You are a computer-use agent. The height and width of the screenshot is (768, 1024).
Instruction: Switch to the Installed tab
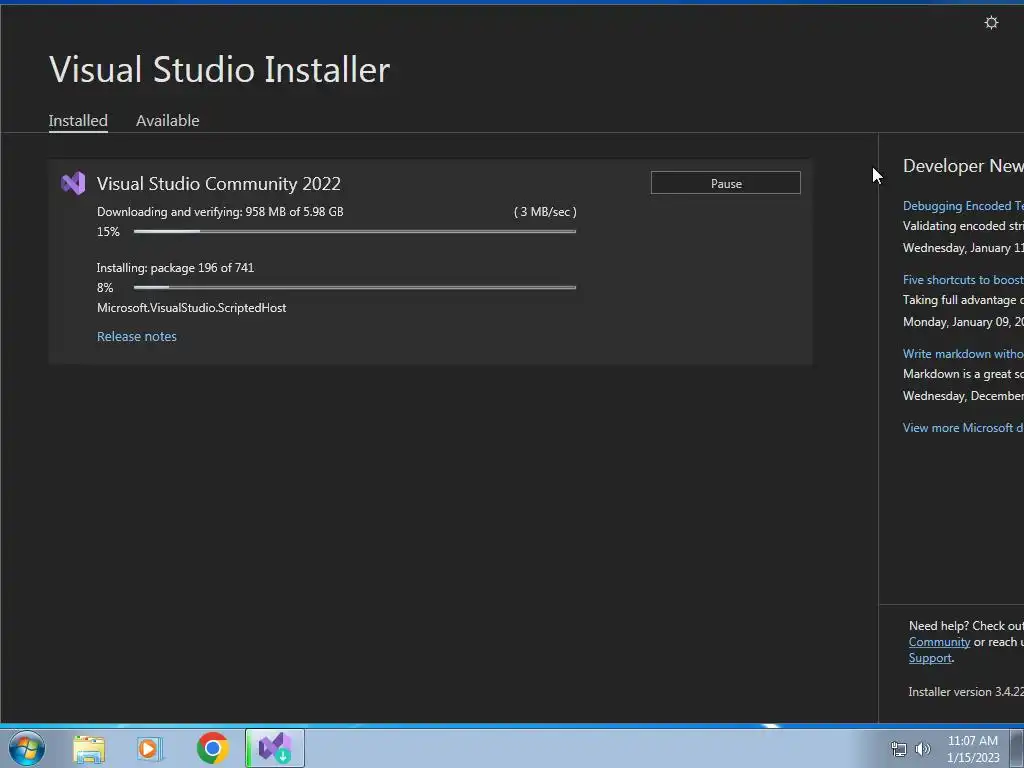point(78,121)
